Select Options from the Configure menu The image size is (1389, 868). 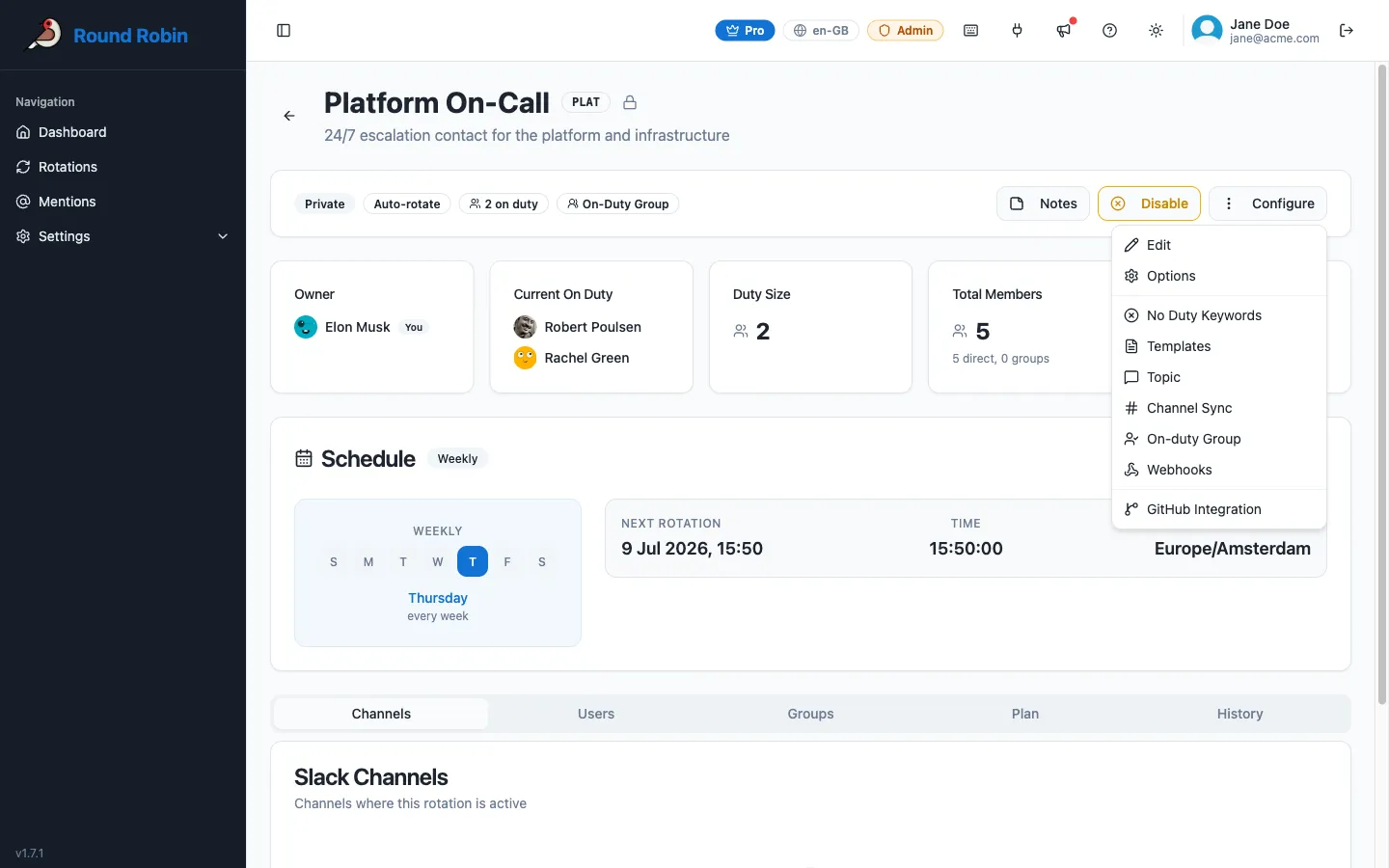click(x=1219, y=276)
